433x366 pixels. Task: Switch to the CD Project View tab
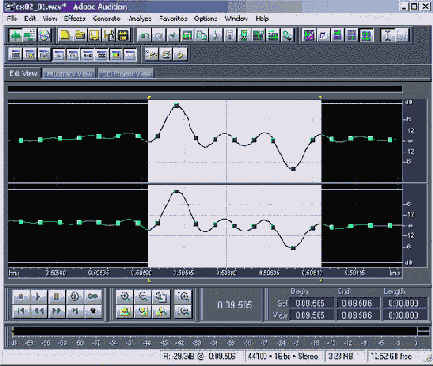[126, 74]
